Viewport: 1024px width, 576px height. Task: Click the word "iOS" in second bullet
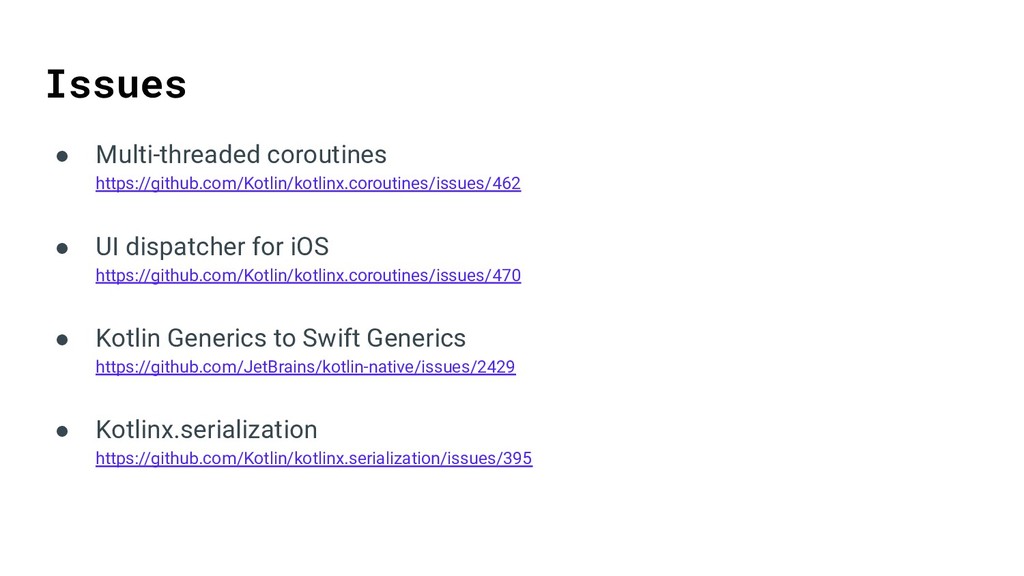(x=310, y=247)
